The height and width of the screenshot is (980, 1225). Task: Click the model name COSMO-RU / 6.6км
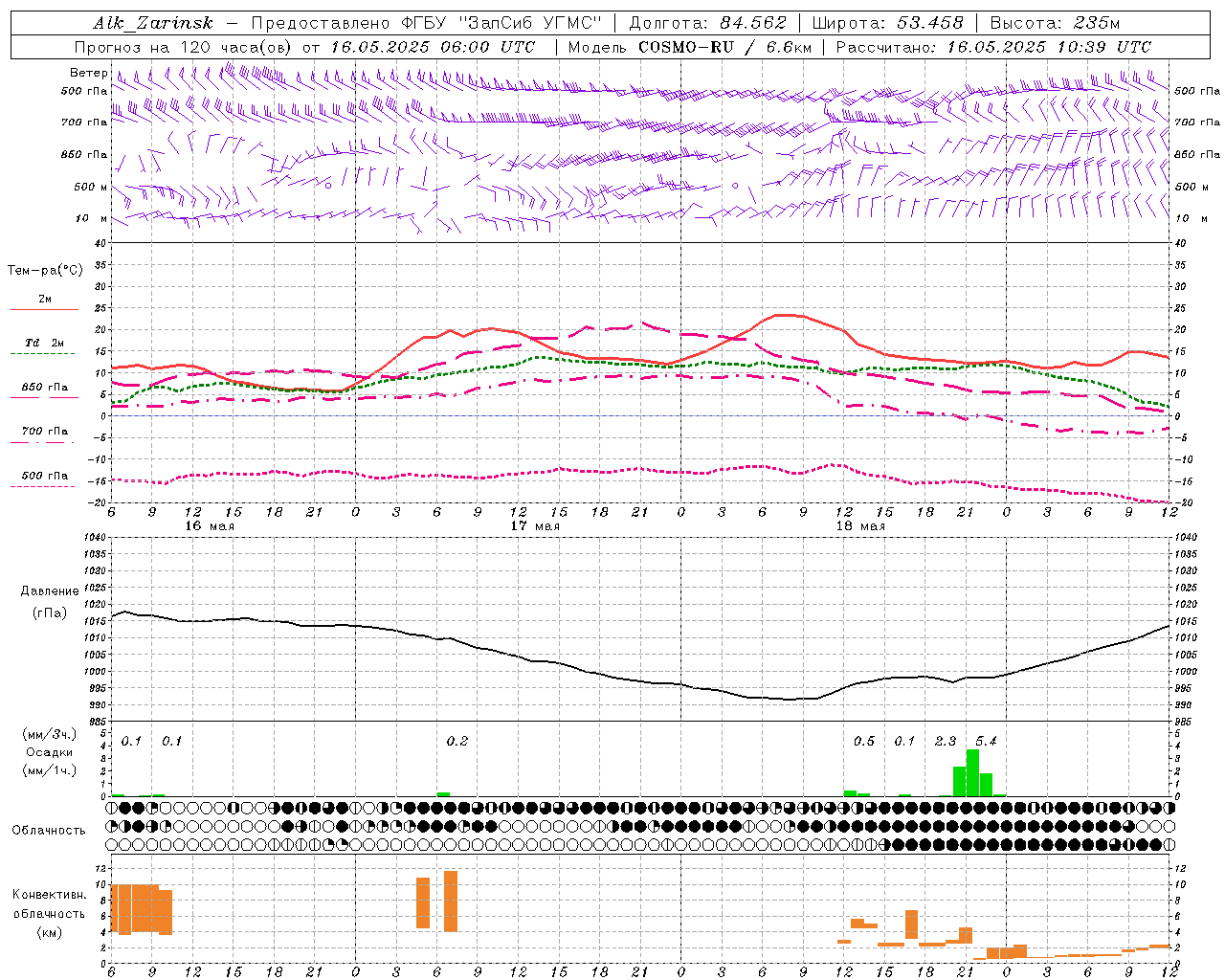pyautogui.click(x=725, y=47)
